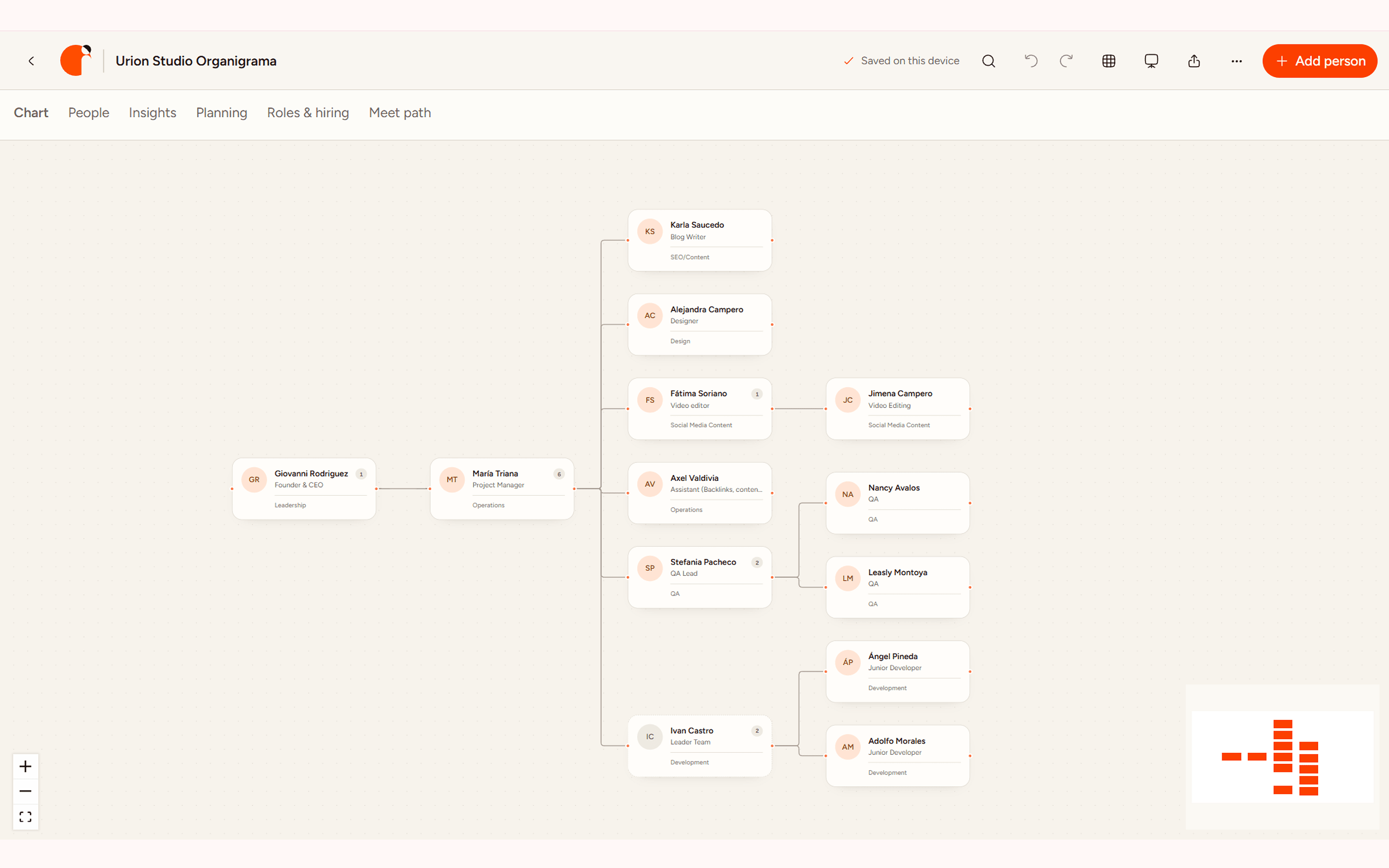Share or export the chart
Screen dimensions: 1389x868
click(1194, 61)
